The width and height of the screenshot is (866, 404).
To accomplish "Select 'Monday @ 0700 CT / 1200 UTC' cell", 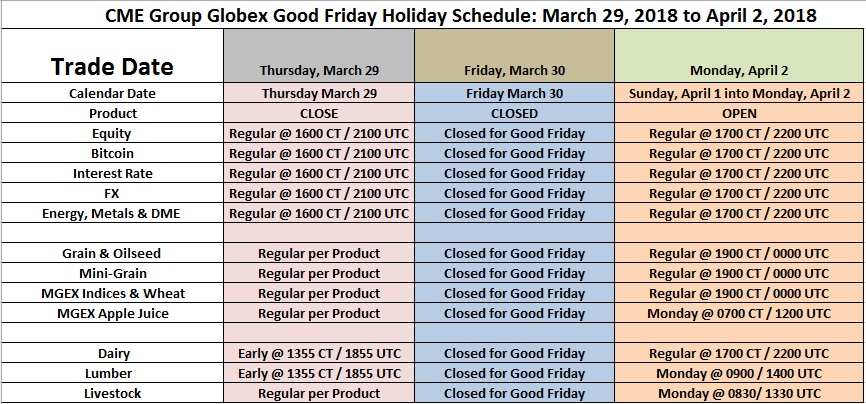I will pos(738,313).
